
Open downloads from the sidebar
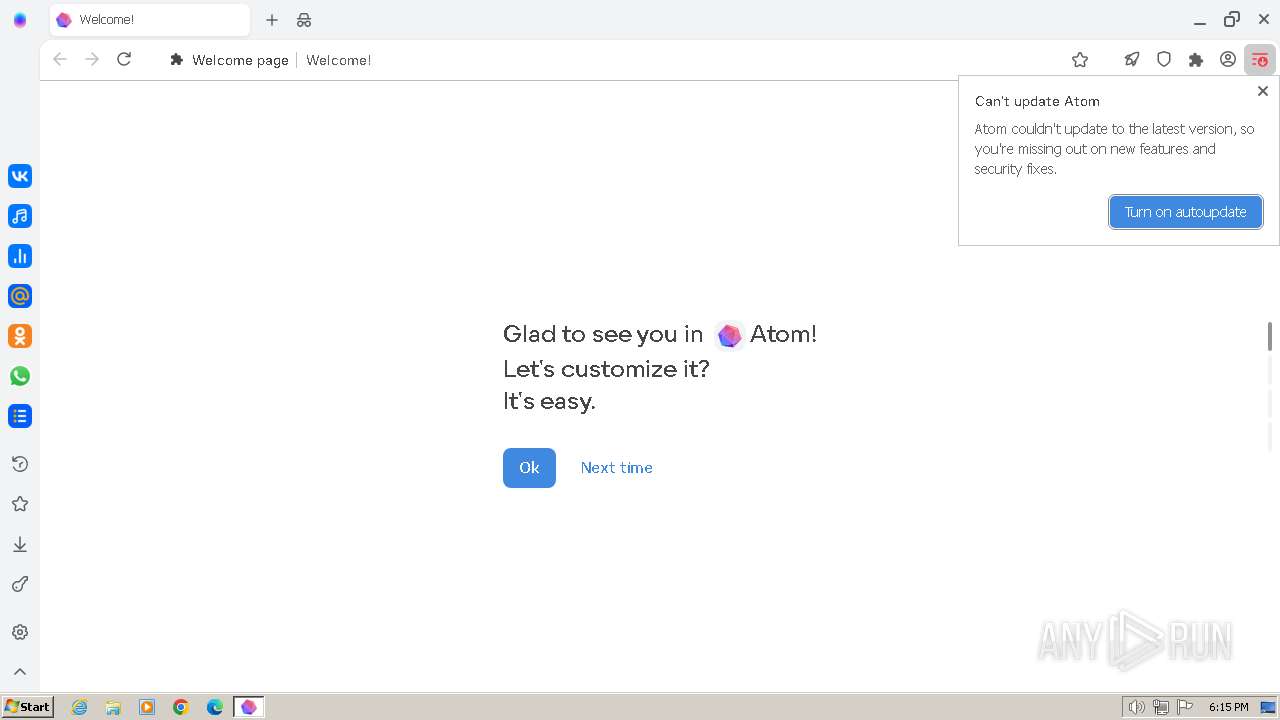(x=20, y=544)
